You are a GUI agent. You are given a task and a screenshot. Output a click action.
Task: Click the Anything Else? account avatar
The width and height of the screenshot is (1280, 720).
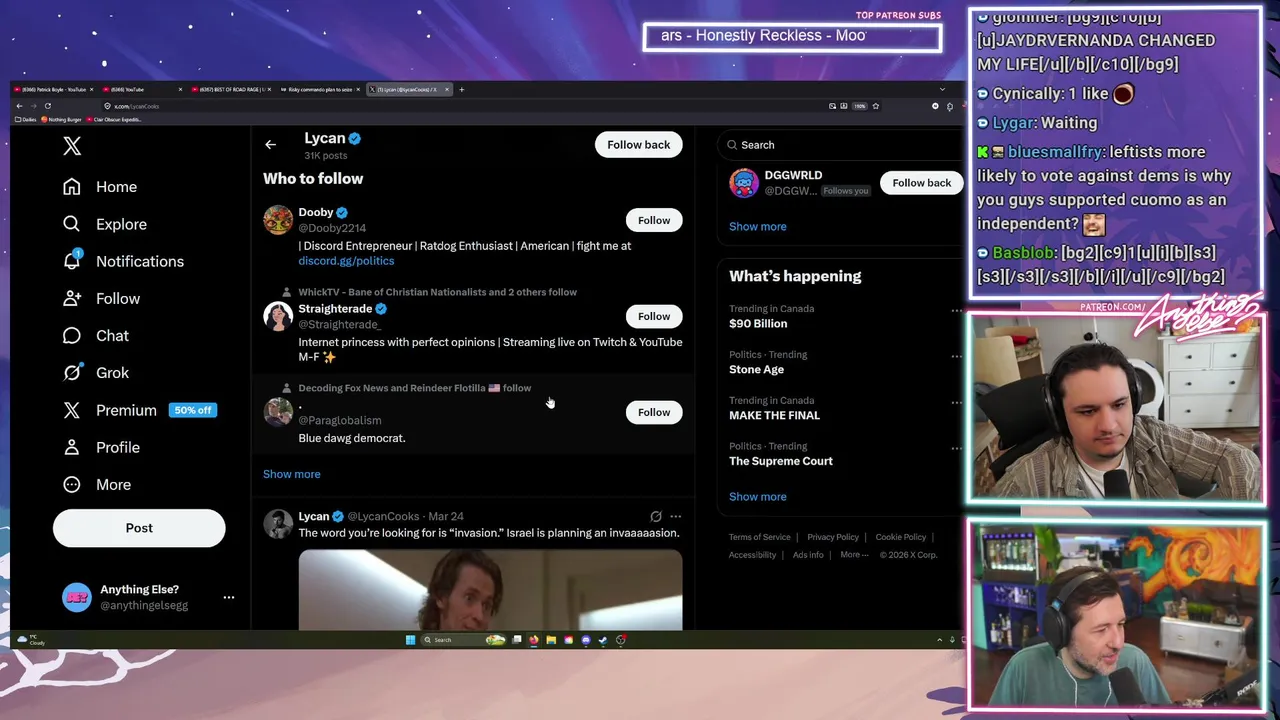(x=77, y=597)
